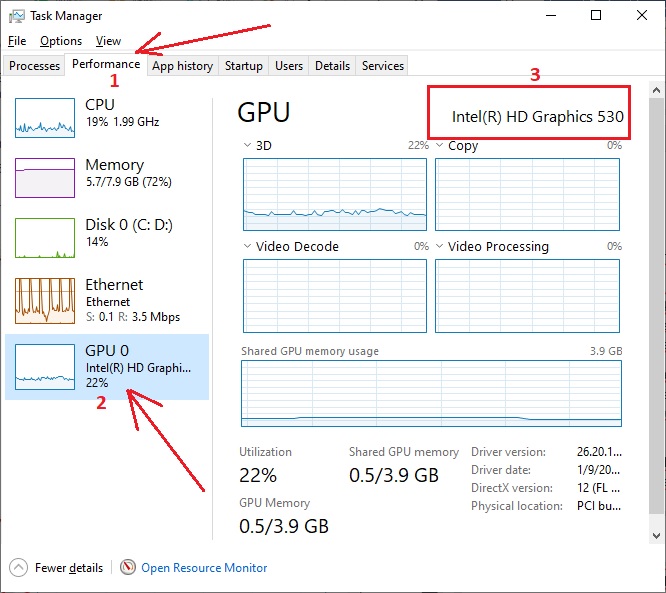
Task: Open the Copy engine dropdown chevron
Action: [440, 145]
